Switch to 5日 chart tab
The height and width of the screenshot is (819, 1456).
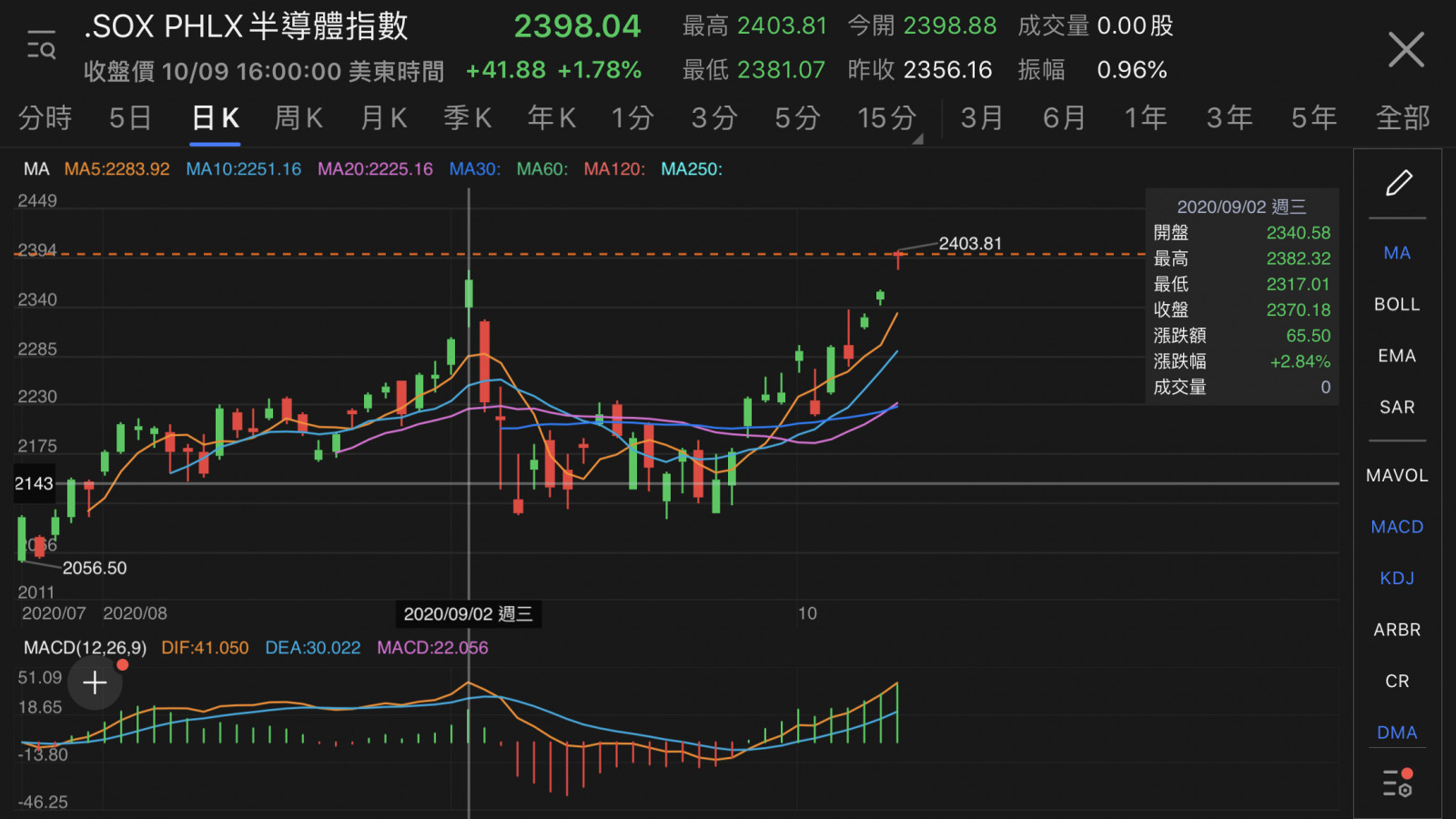(x=130, y=118)
